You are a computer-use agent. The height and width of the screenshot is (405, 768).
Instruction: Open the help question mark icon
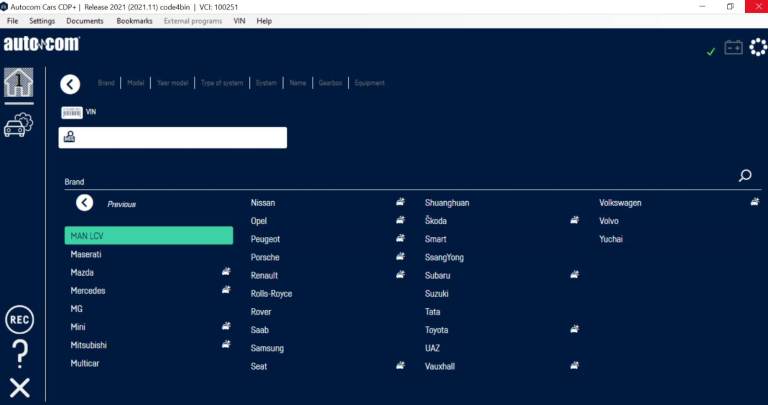(x=19, y=353)
